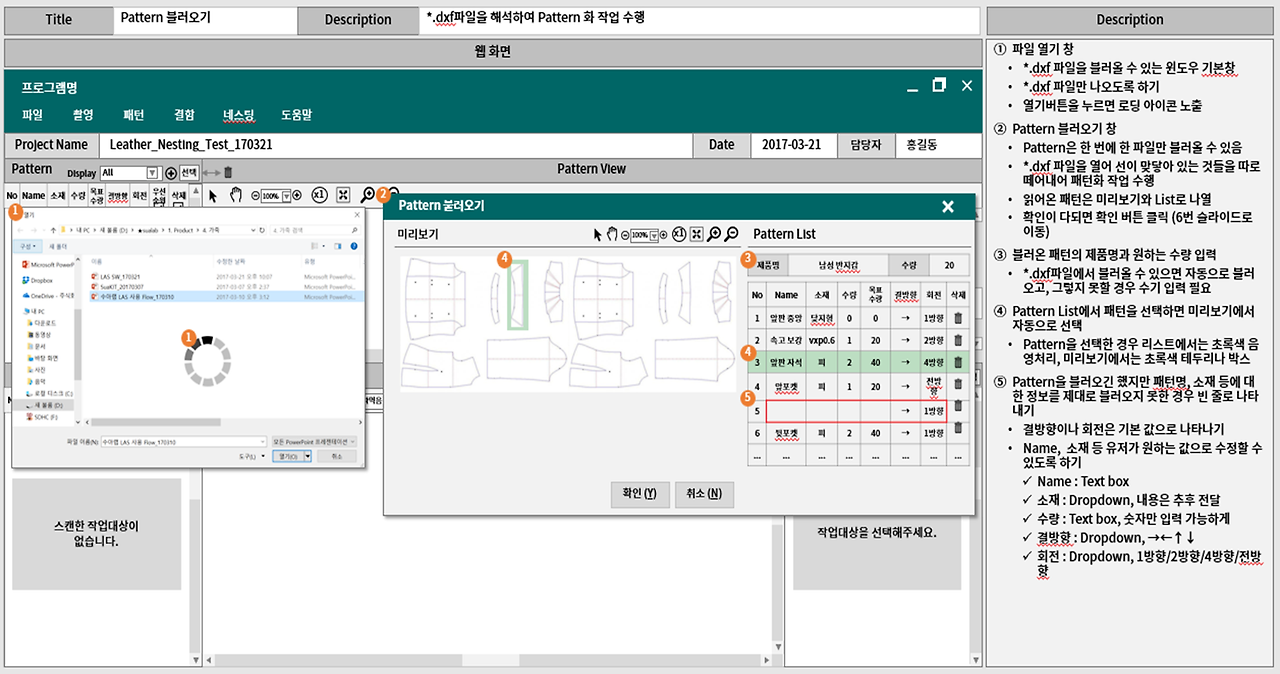This screenshot has width=1280, height=674.
Task: Click the trash icon in Pattern panel header
Action: (x=228, y=173)
